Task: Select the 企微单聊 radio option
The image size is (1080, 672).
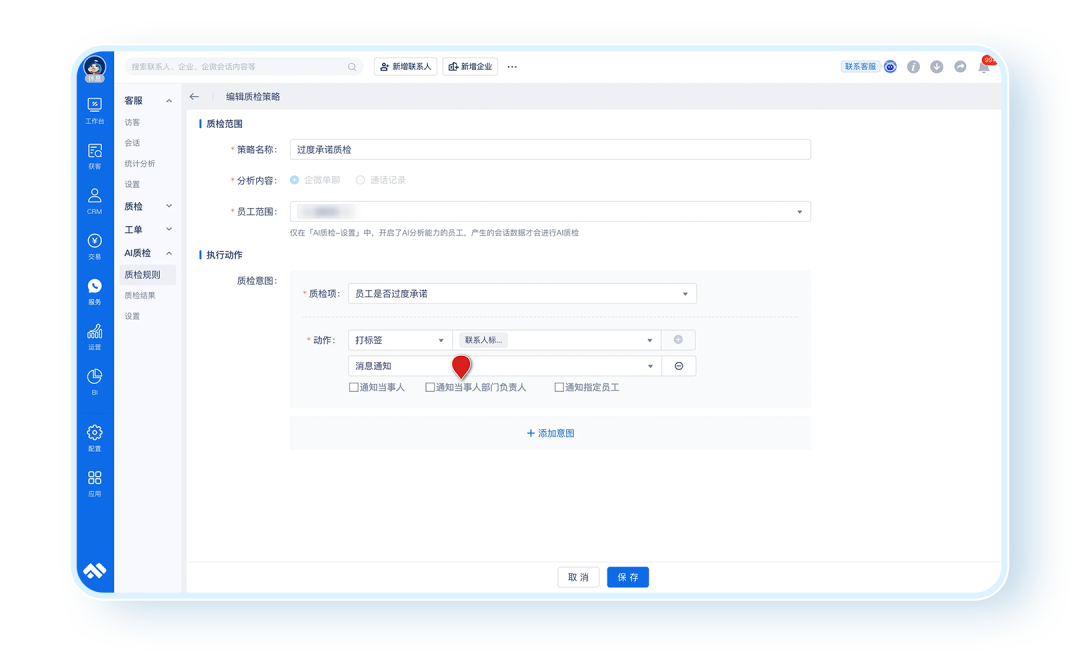Action: [x=295, y=180]
